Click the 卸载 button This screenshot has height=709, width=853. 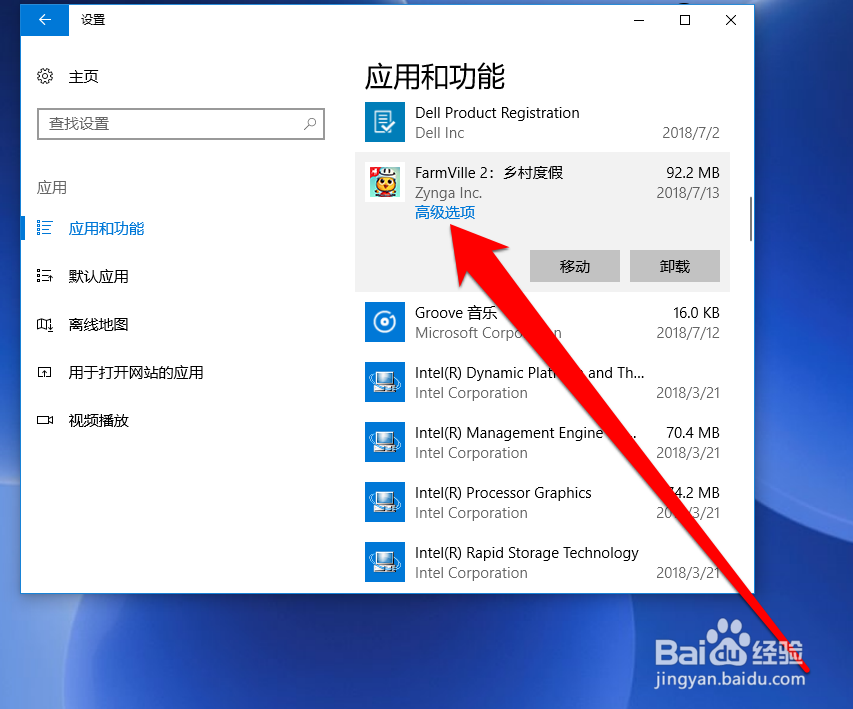coord(675,266)
